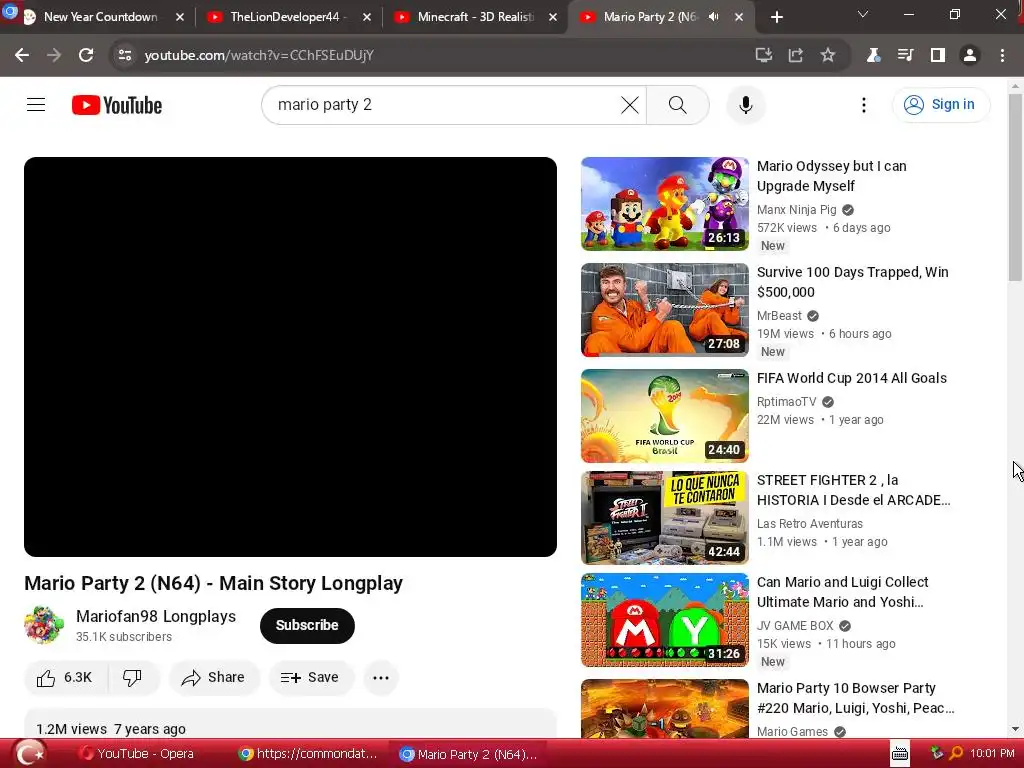Click the Sign in button
1024x768 pixels.
point(940,104)
